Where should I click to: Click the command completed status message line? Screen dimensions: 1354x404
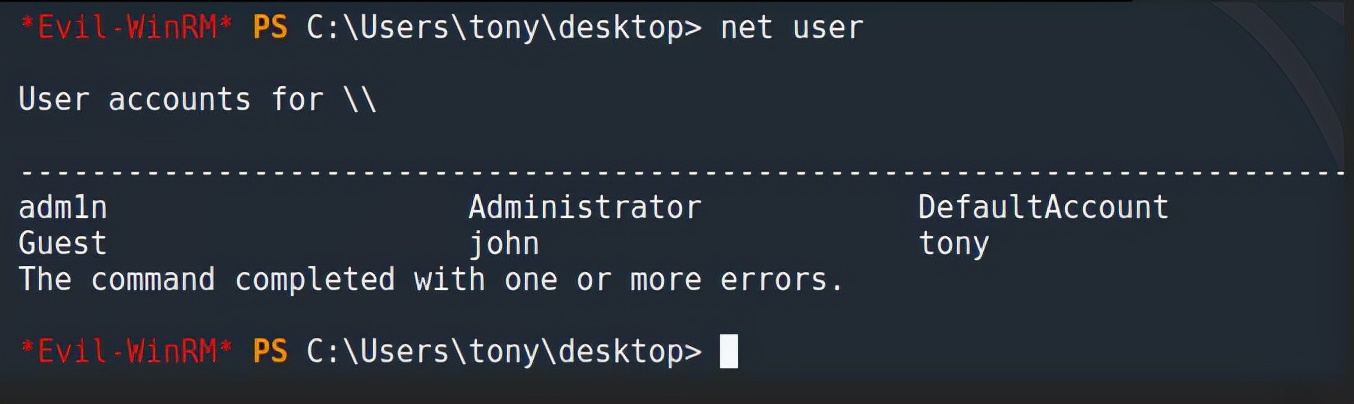coord(431,279)
